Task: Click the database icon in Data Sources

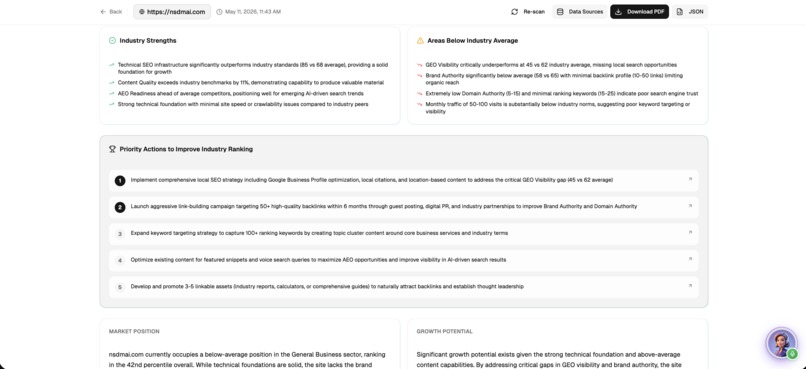Action: tap(560, 12)
